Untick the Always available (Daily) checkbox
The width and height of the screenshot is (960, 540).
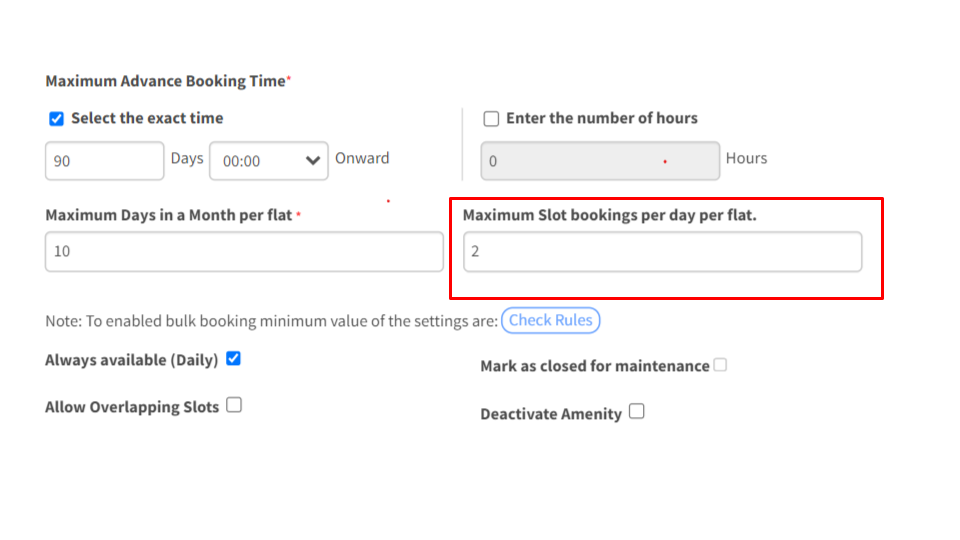[x=233, y=359]
